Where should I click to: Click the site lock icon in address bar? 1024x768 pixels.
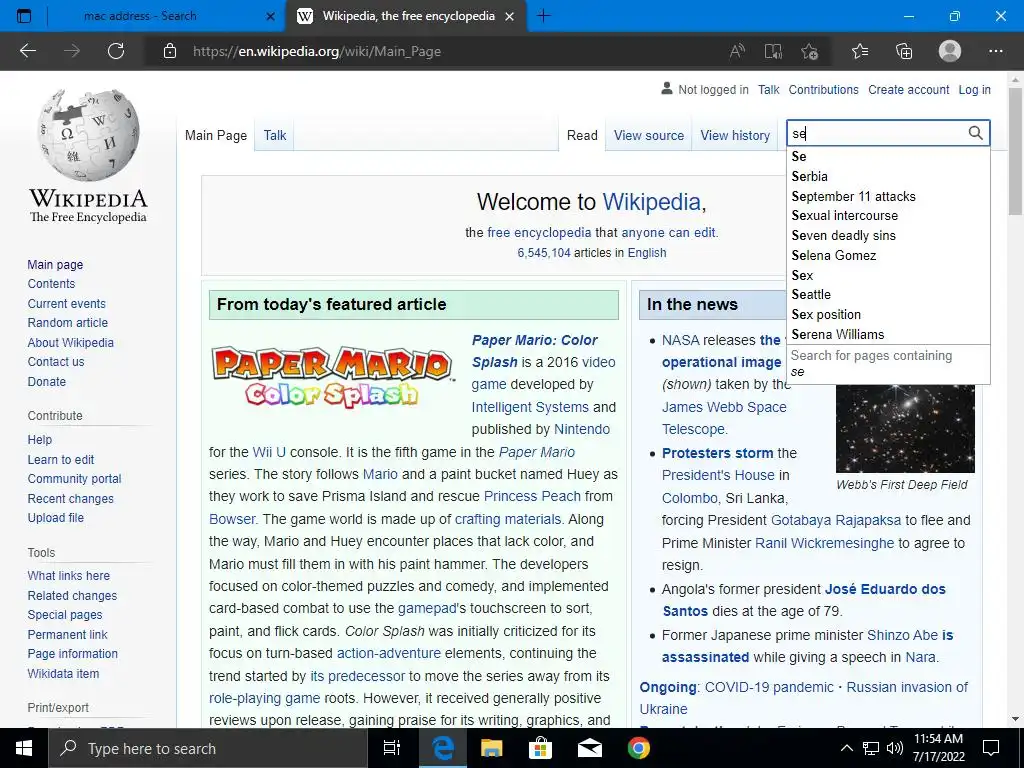coord(170,51)
